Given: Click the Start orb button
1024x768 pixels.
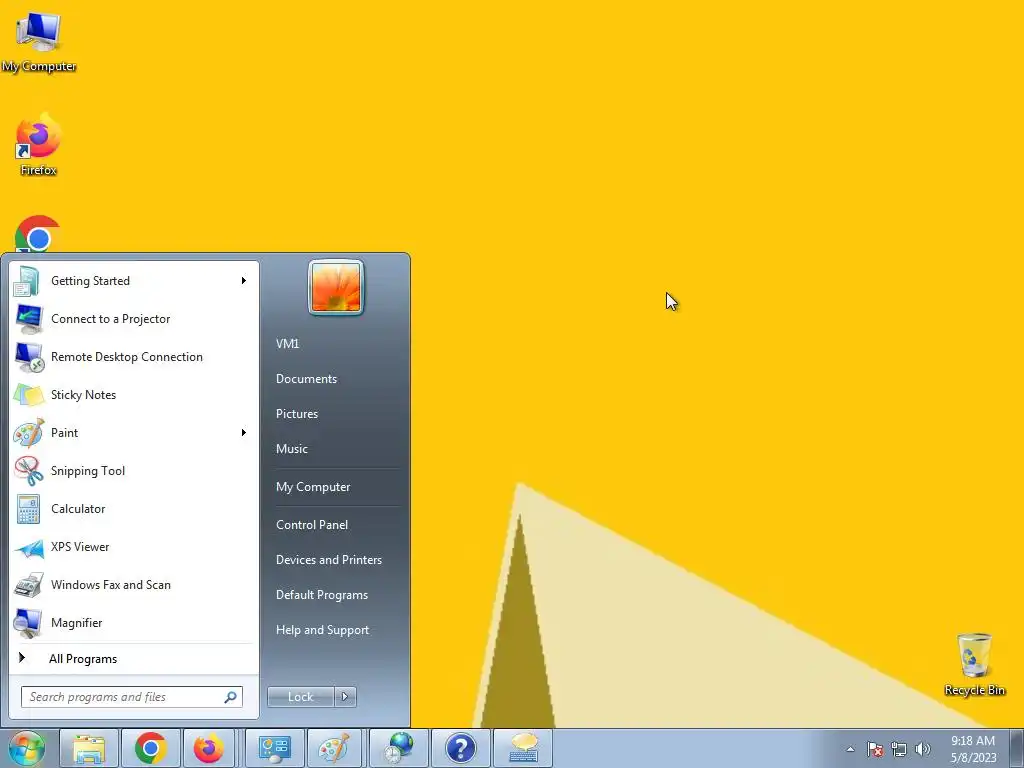Looking at the screenshot, I should click(26, 748).
